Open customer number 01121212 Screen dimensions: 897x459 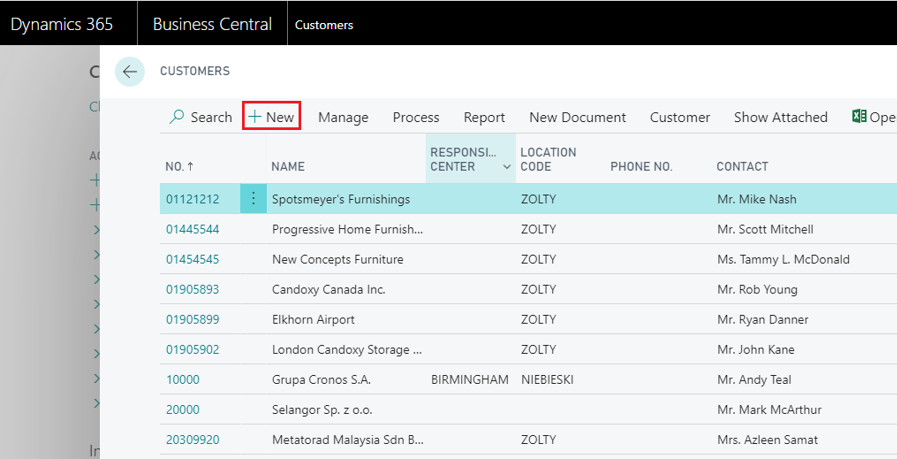coord(192,199)
